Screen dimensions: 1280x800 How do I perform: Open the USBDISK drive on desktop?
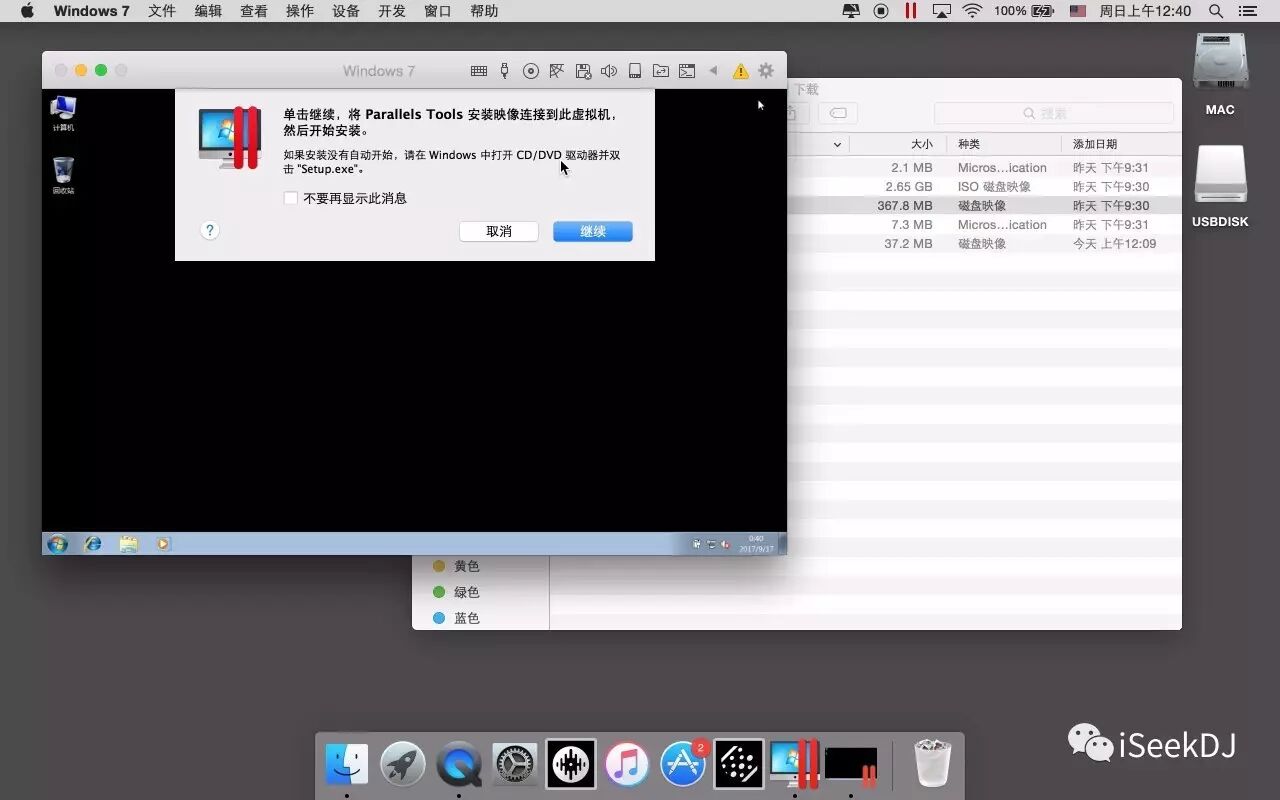click(x=1220, y=187)
